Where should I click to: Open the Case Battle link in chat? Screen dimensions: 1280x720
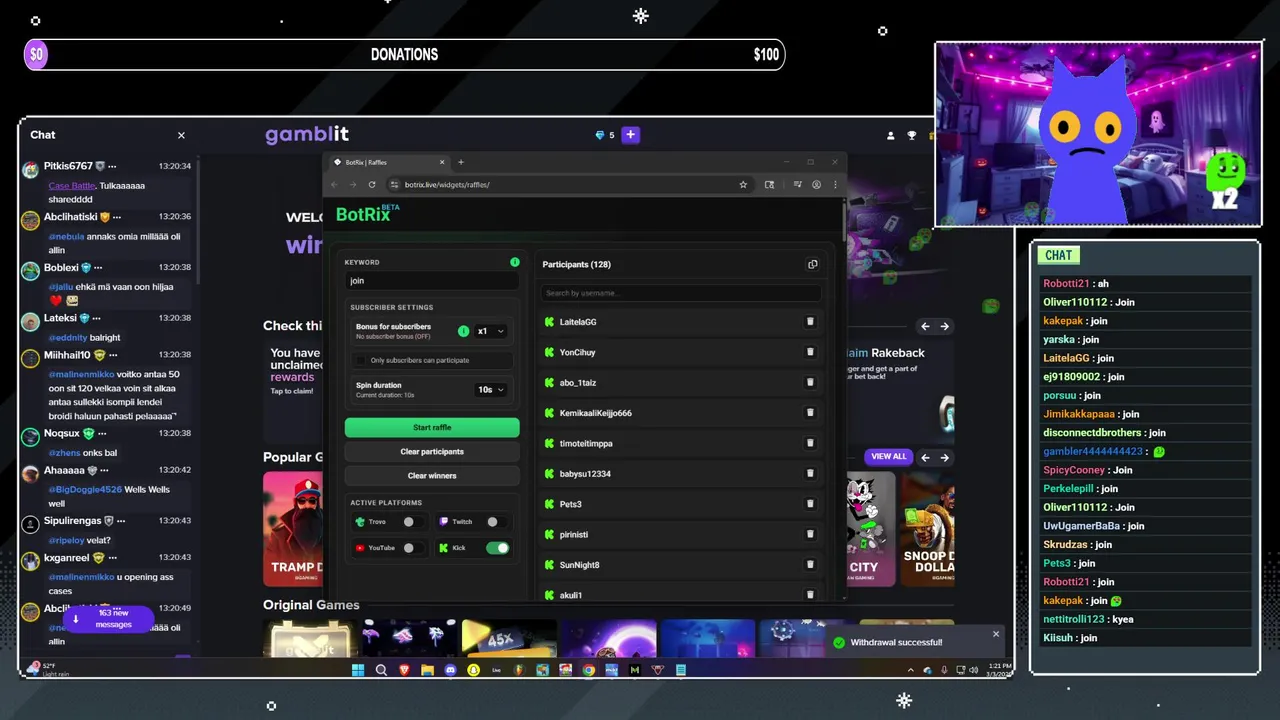tap(70, 185)
